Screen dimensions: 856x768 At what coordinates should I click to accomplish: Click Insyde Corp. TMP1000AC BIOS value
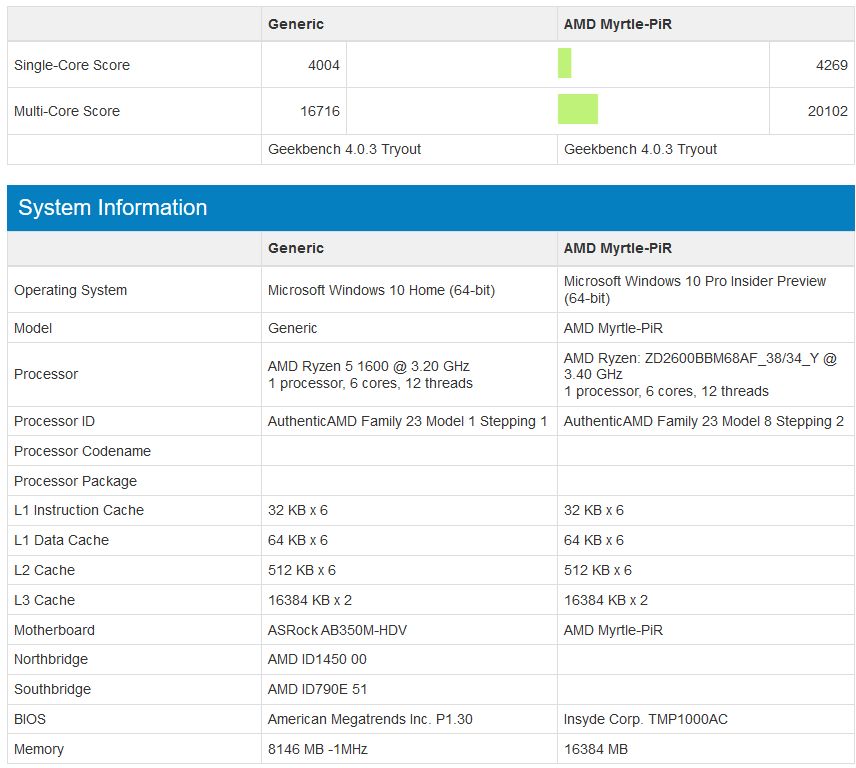pyautogui.click(x=646, y=719)
